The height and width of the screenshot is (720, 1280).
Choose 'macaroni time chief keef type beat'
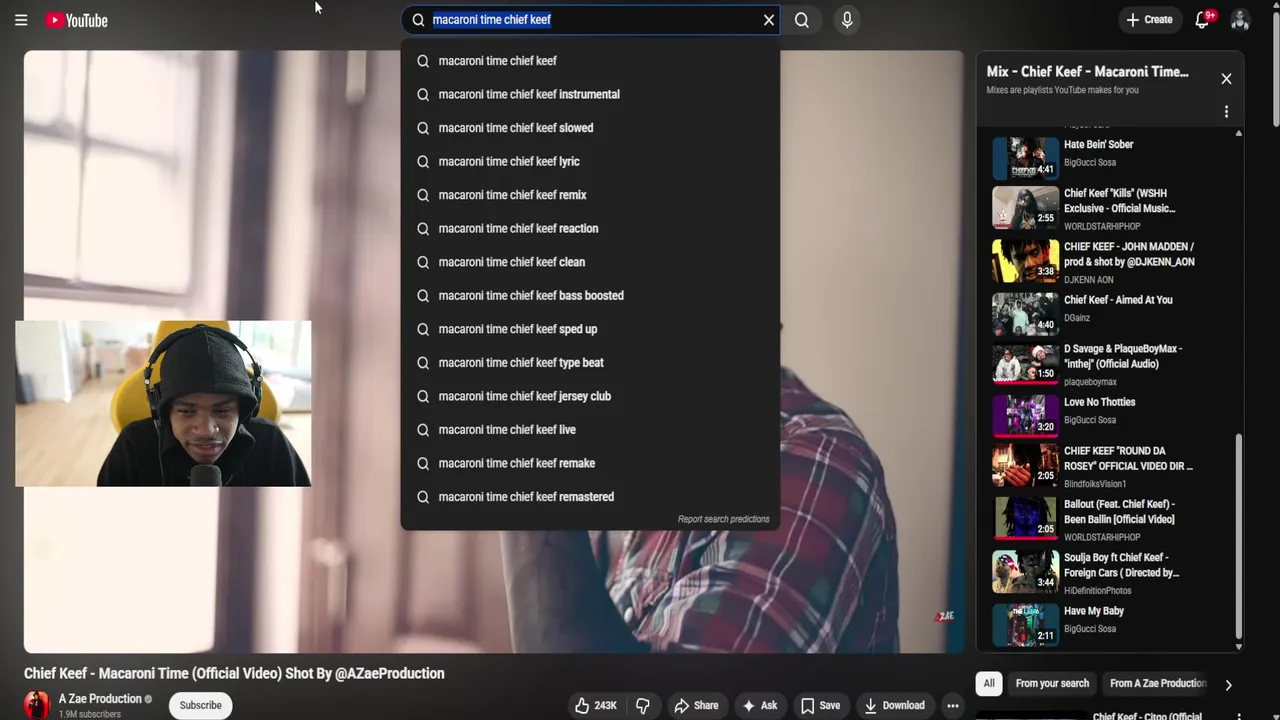click(590, 362)
